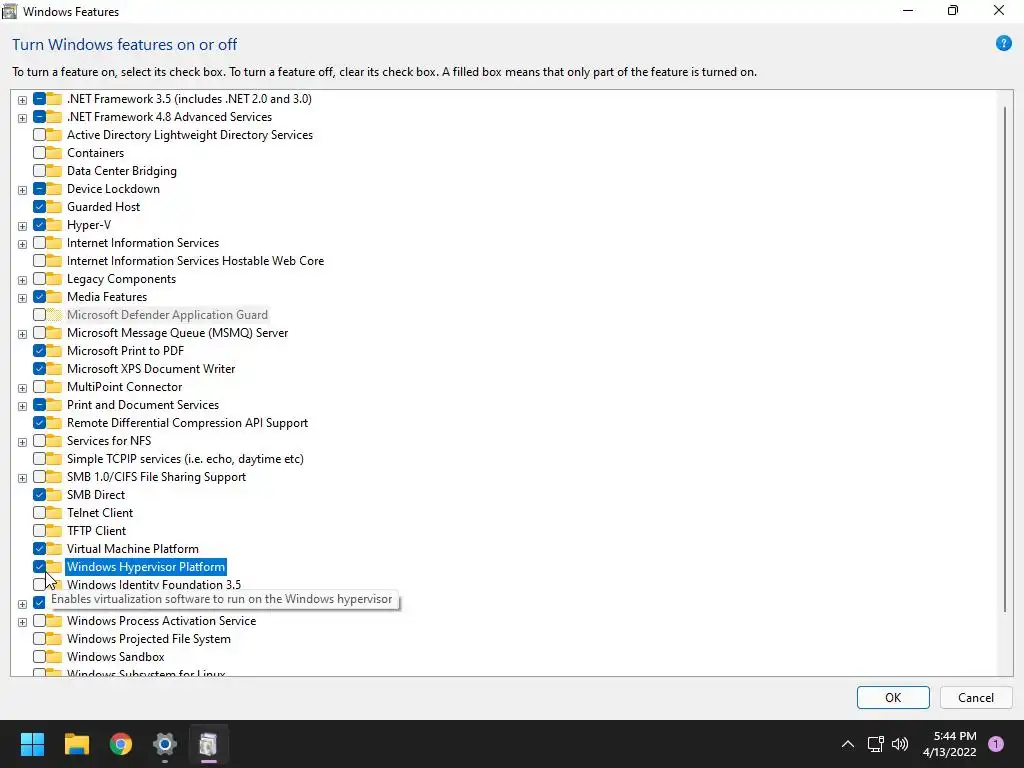1024x768 pixels.
Task: Click the TFTP Client folder icon
Action: [54, 531]
